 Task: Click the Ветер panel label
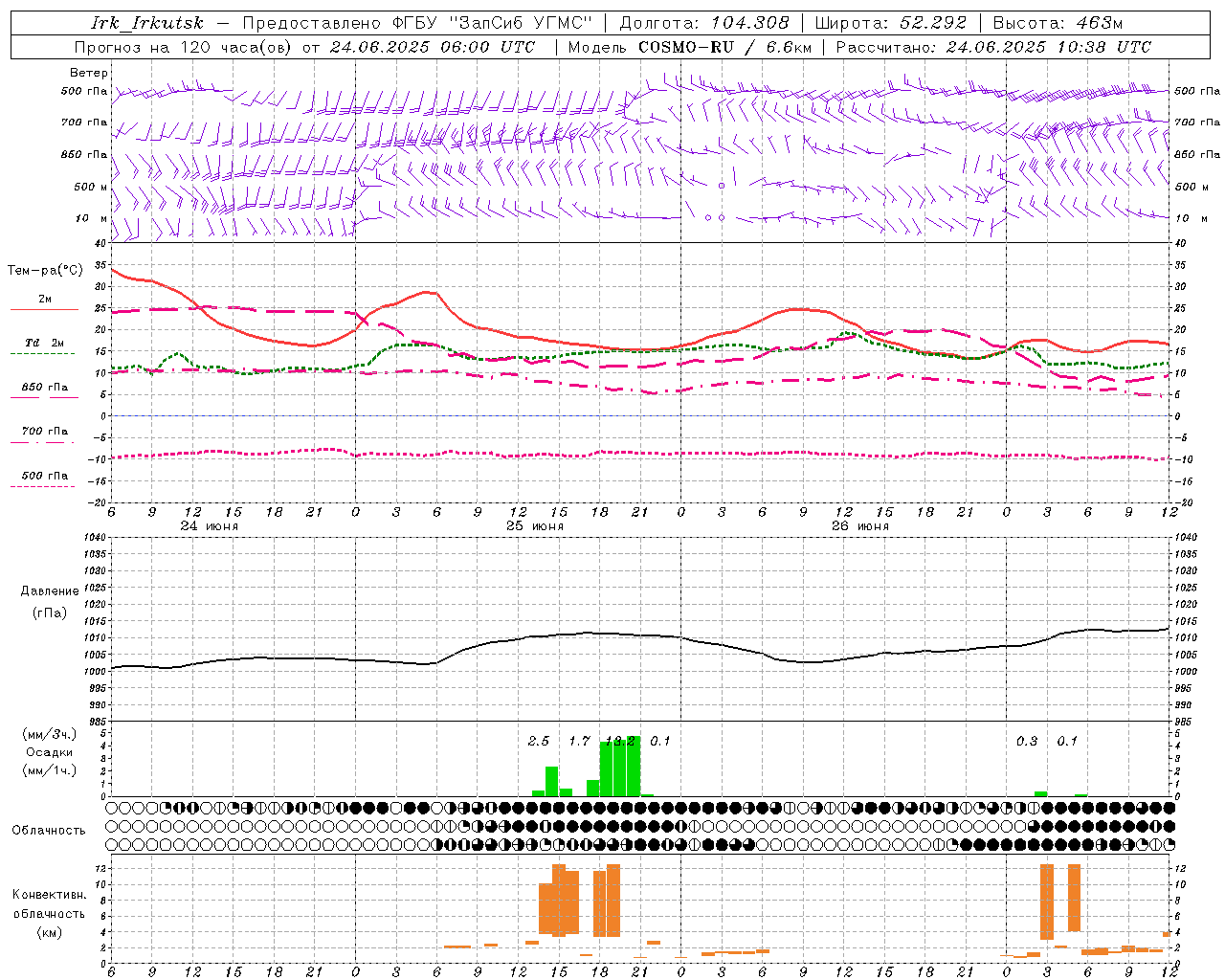click(x=89, y=73)
